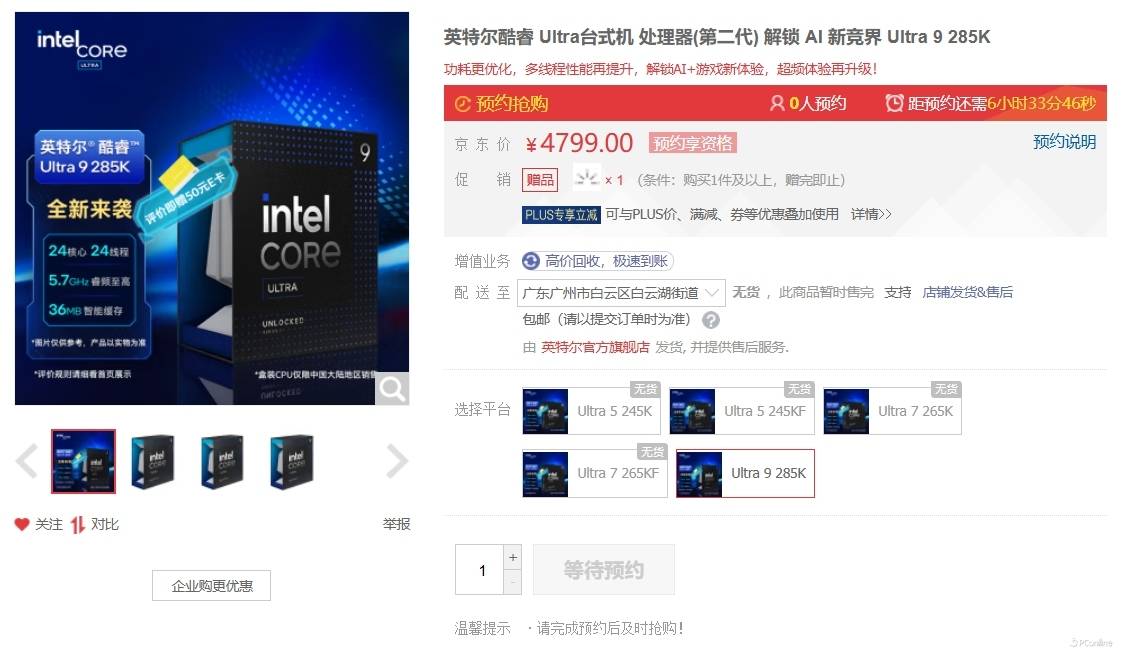Click the 对比 compare arrows icon
This screenshot has width=1126, height=660.
coord(78,525)
